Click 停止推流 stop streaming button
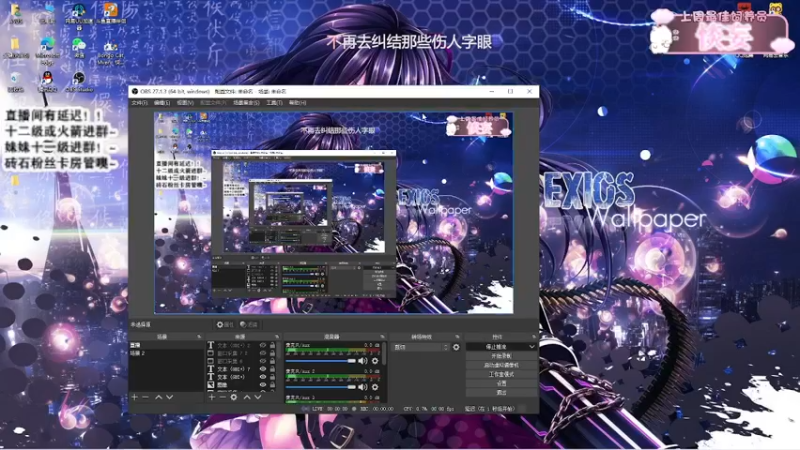This screenshot has width=800, height=450. (496, 346)
